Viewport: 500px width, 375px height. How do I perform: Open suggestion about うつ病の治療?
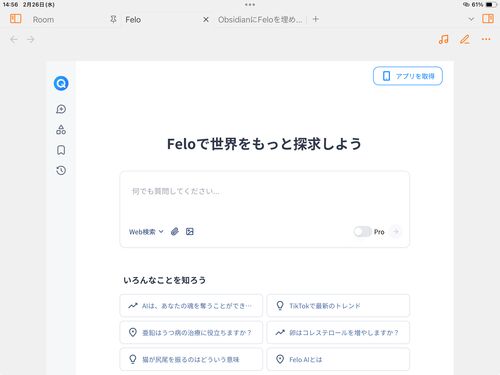coord(191,332)
